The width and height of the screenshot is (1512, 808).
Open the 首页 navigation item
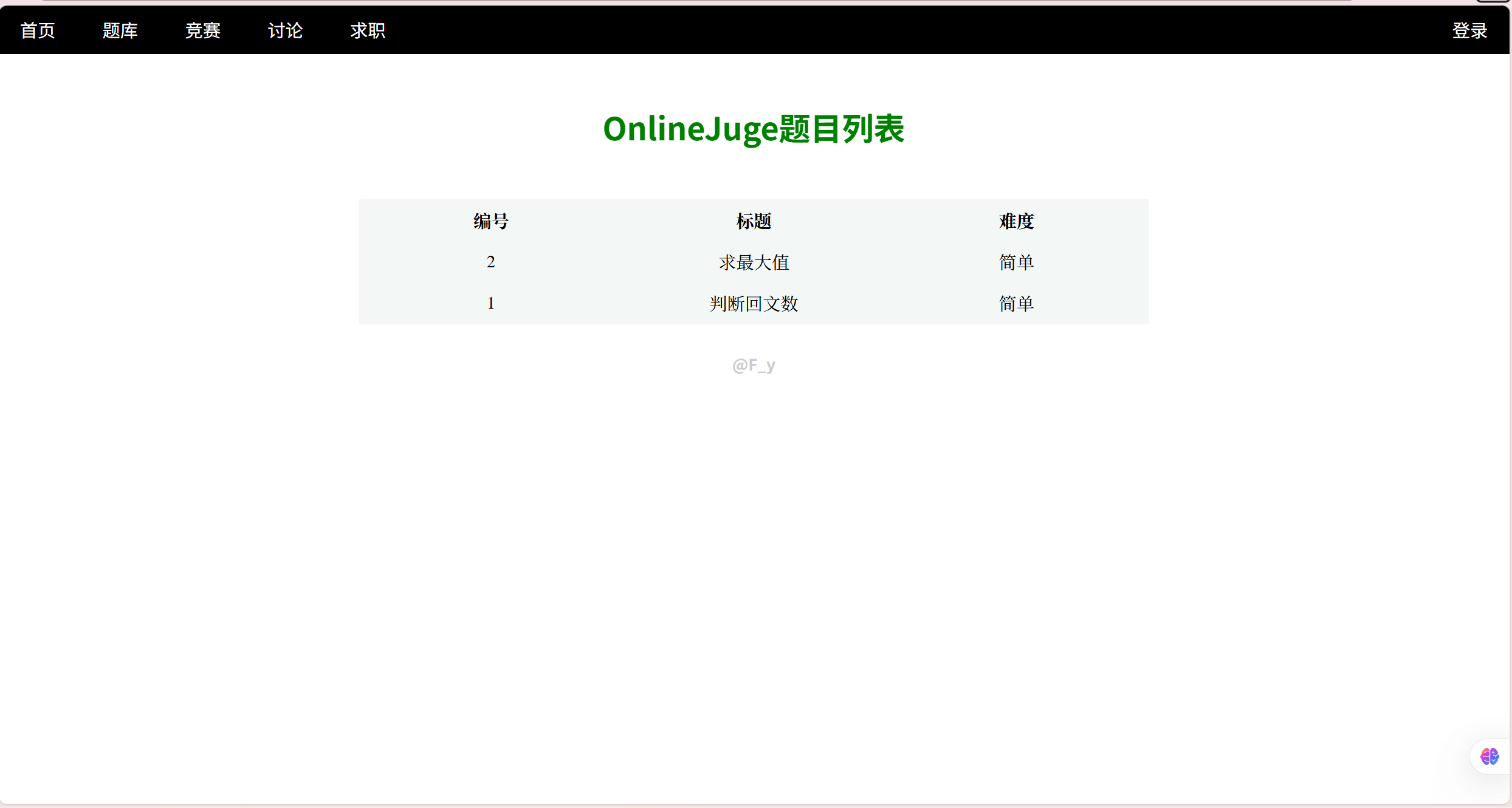[x=38, y=30]
